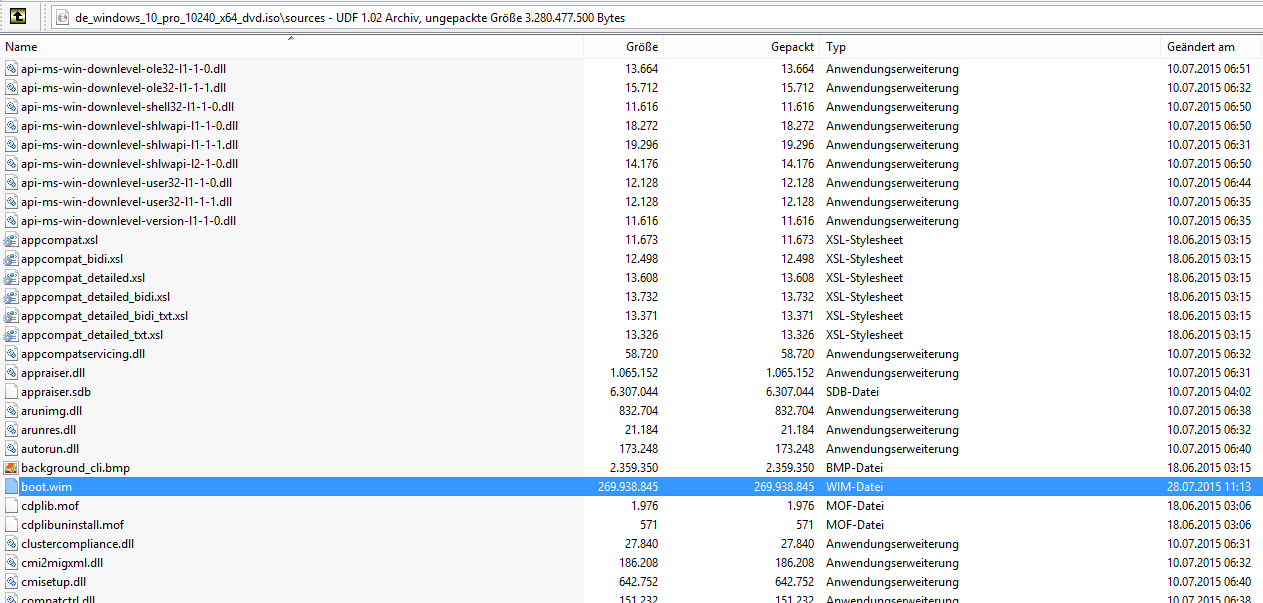The image size is (1263, 603).
Task: Click the archive path address field
Action: coord(655,18)
